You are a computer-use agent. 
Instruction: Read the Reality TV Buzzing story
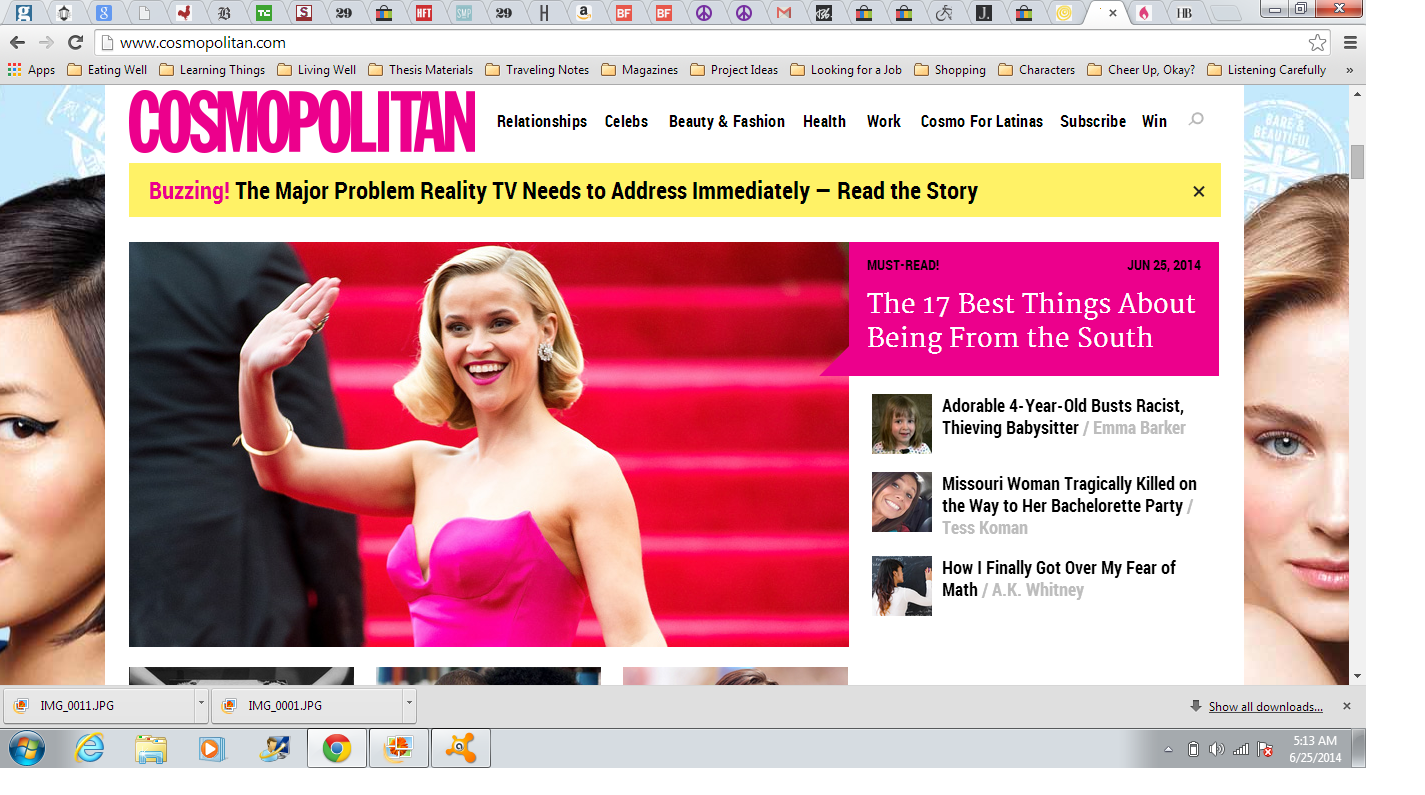(x=563, y=191)
